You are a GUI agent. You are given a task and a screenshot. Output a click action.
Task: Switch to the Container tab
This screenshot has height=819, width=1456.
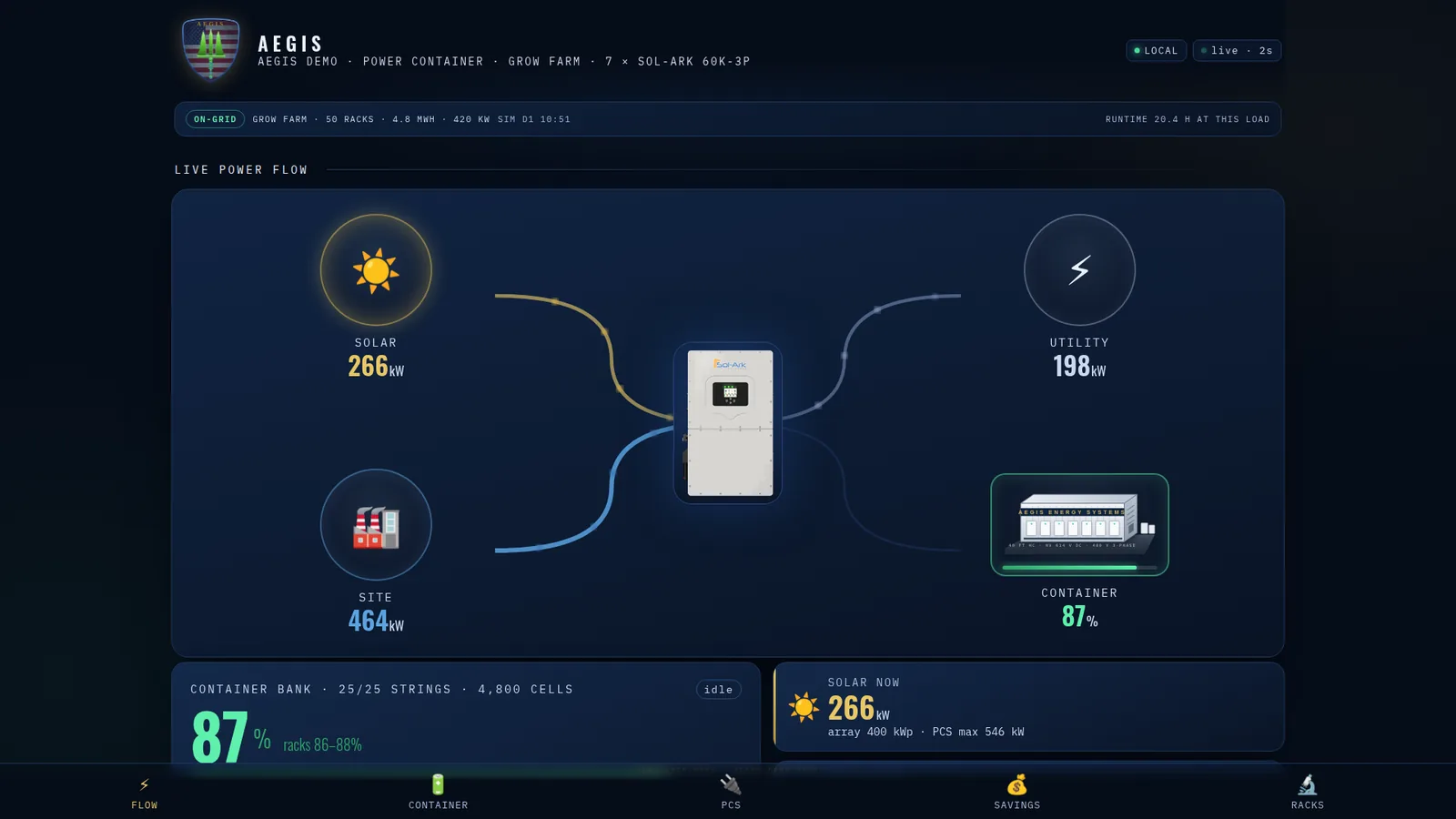(438, 793)
